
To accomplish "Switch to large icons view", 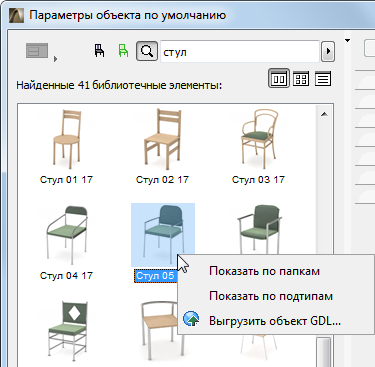I will [x=279, y=79].
